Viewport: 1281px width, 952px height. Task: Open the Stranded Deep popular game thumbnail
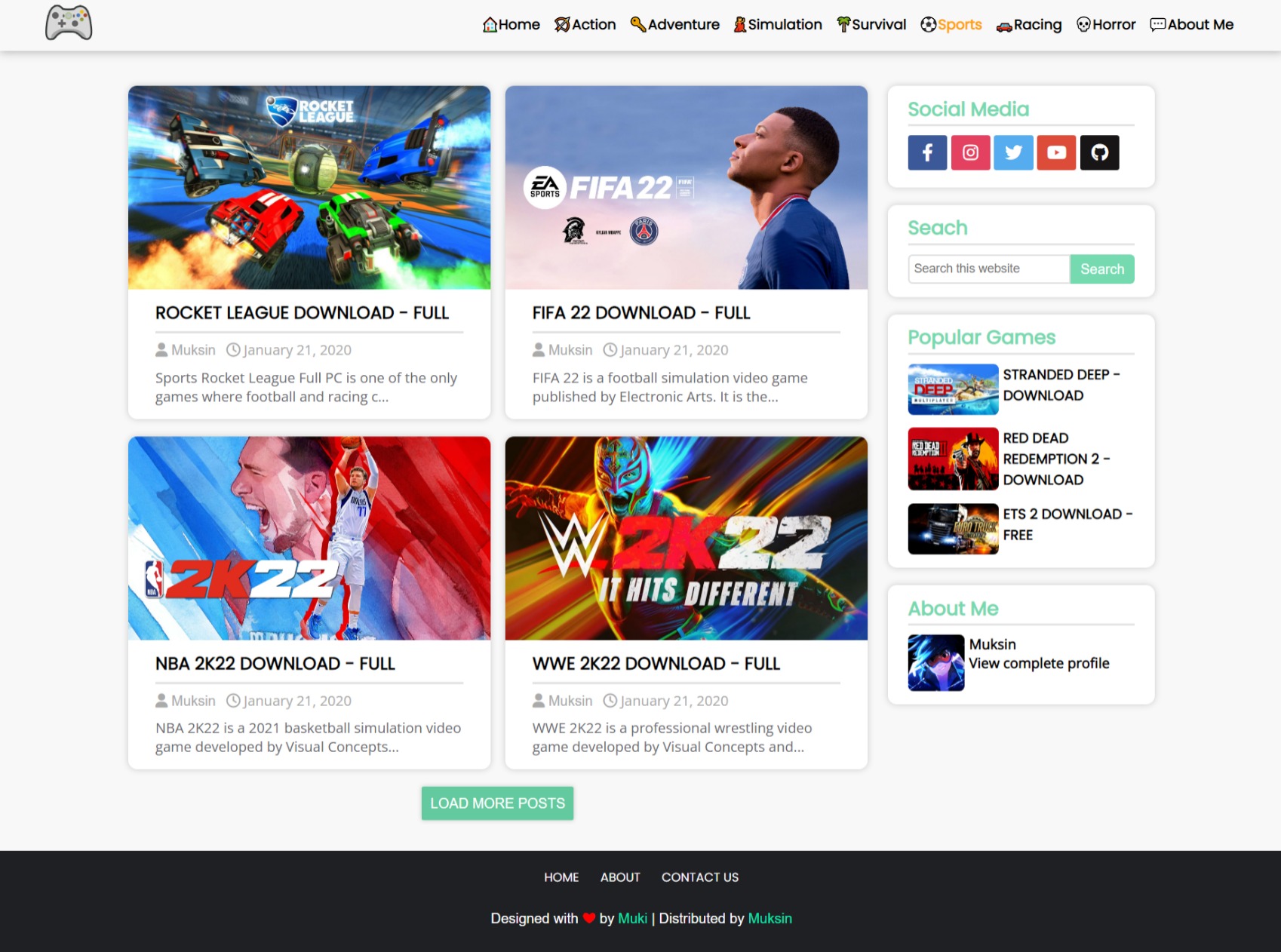(952, 390)
